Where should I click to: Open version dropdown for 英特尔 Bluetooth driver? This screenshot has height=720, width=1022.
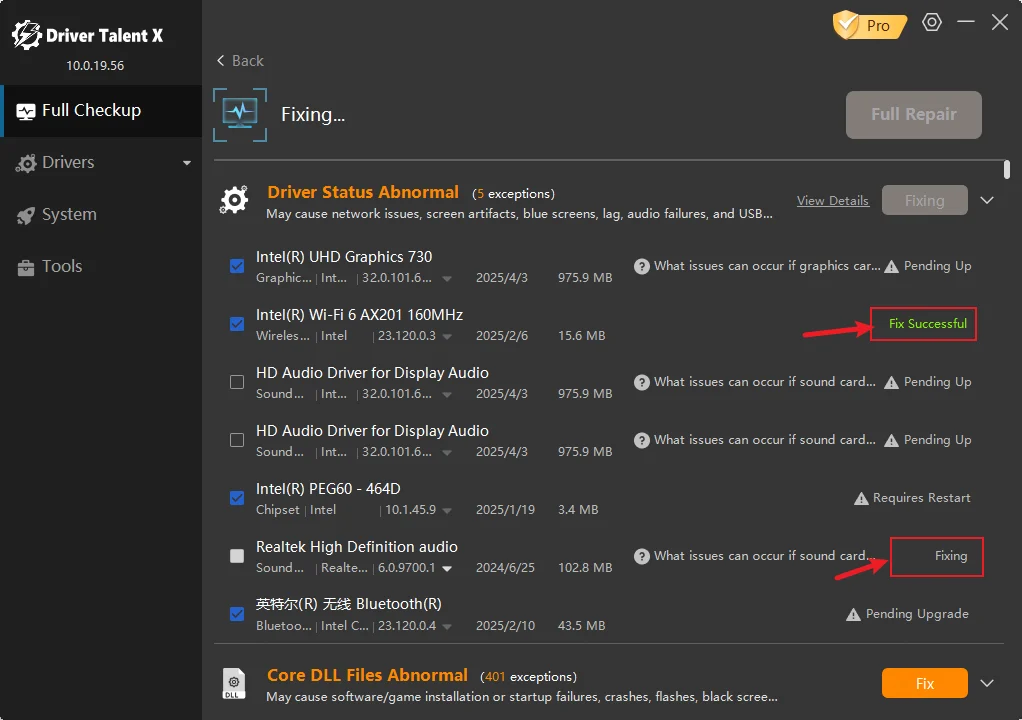[447, 627]
